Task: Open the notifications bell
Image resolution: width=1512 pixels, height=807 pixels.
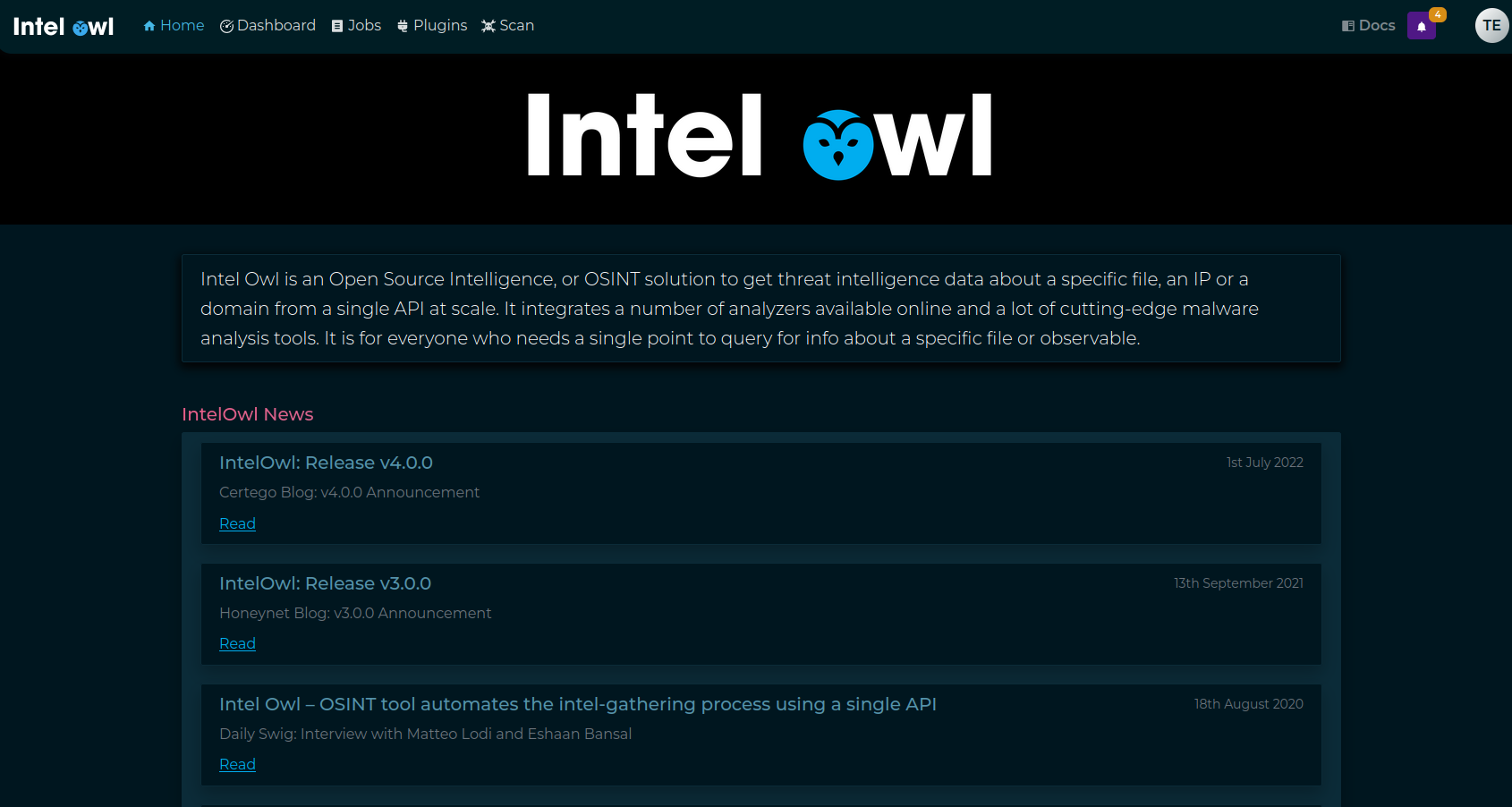Action: [1422, 26]
